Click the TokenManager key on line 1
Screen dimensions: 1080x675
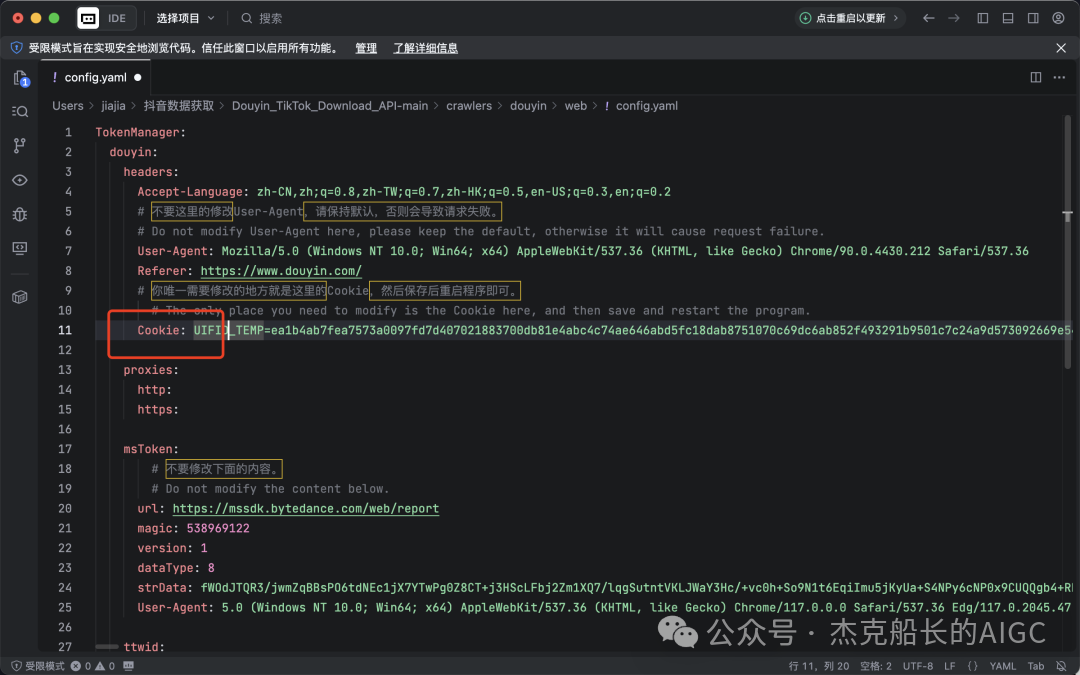point(137,132)
